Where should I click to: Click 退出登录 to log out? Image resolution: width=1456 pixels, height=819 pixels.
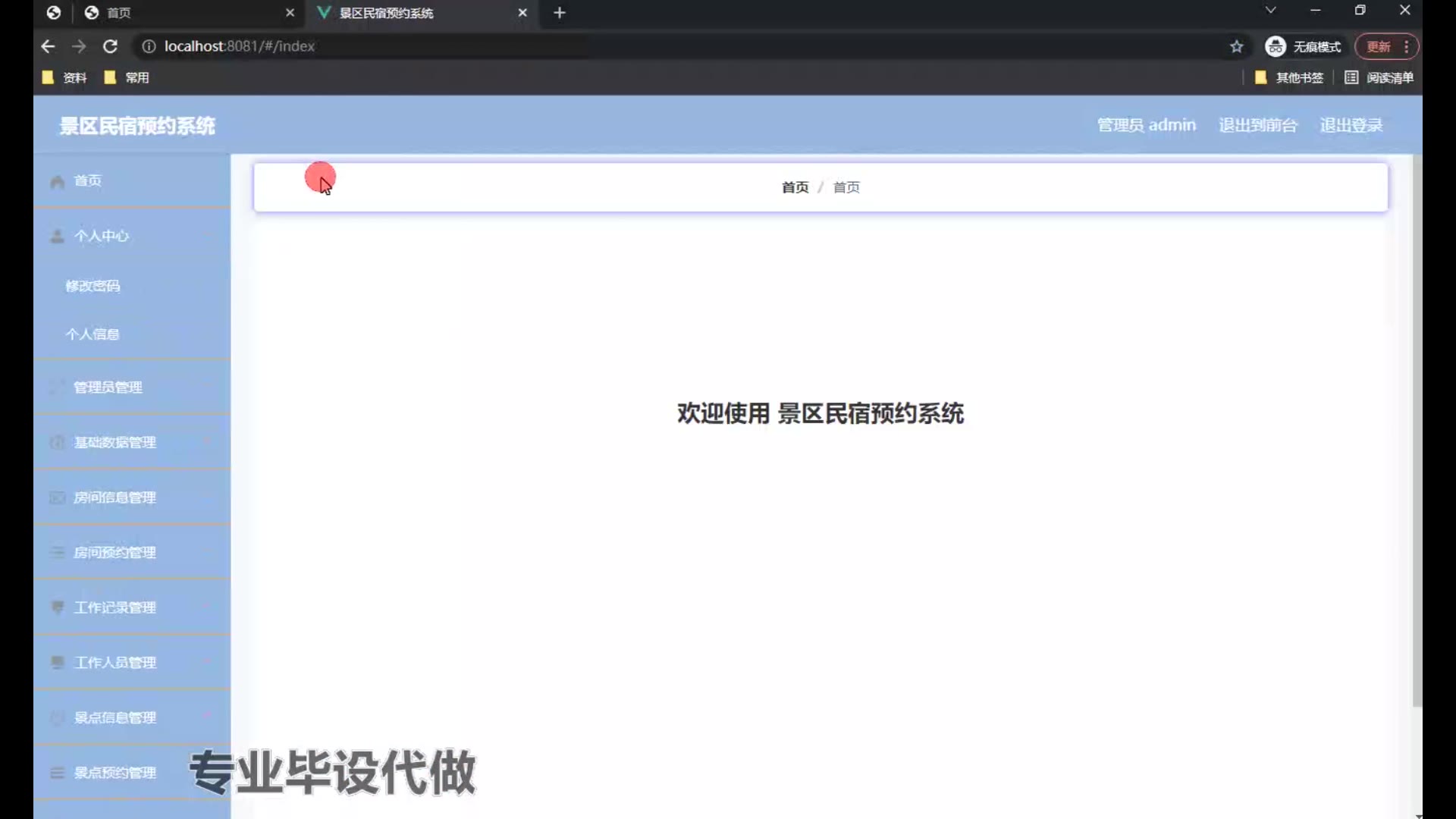pyautogui.click(x=1351, y=126)
